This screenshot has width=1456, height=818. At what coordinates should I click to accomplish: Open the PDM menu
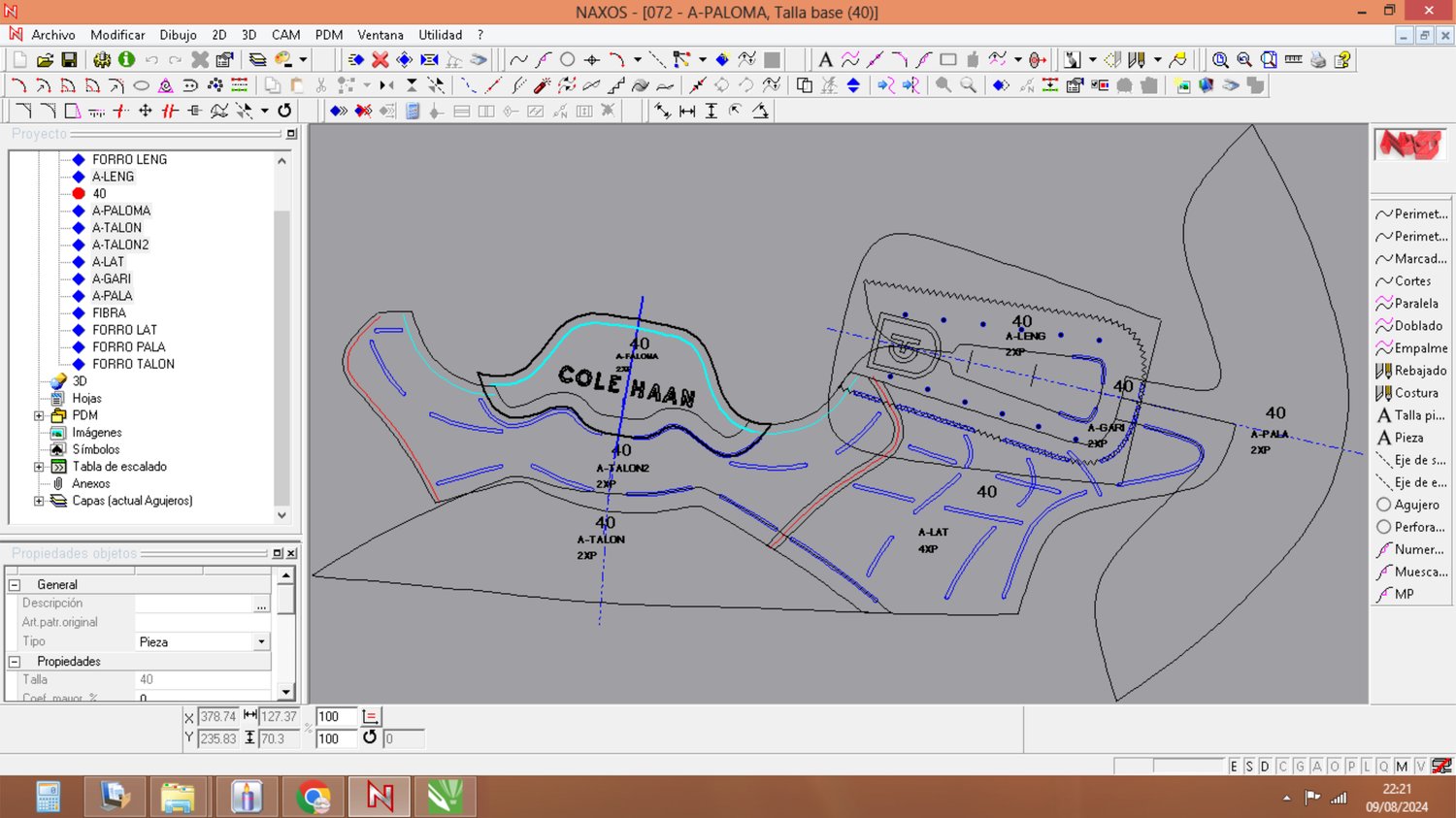[329, 35]
